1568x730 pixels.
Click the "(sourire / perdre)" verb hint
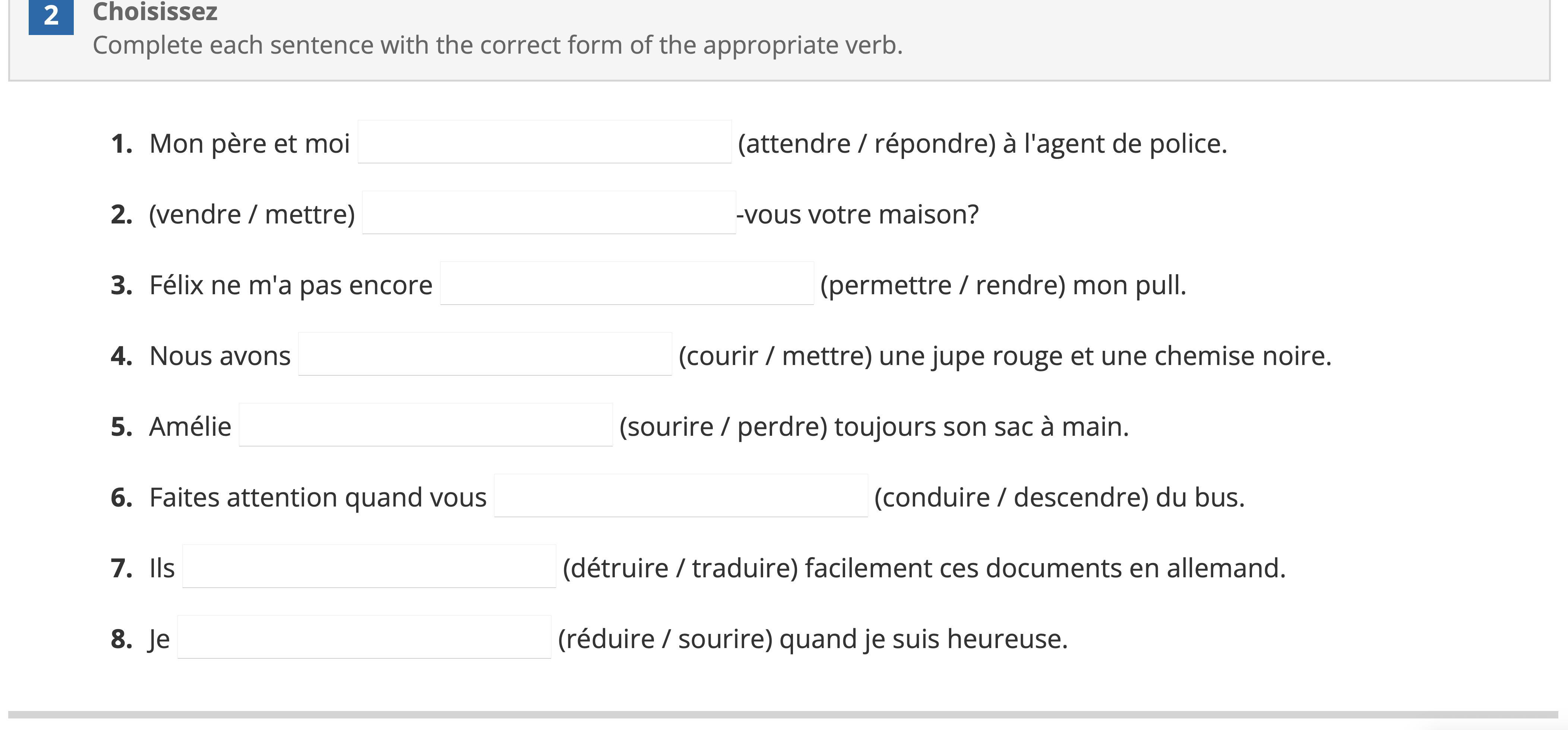[x=723, y=427]
